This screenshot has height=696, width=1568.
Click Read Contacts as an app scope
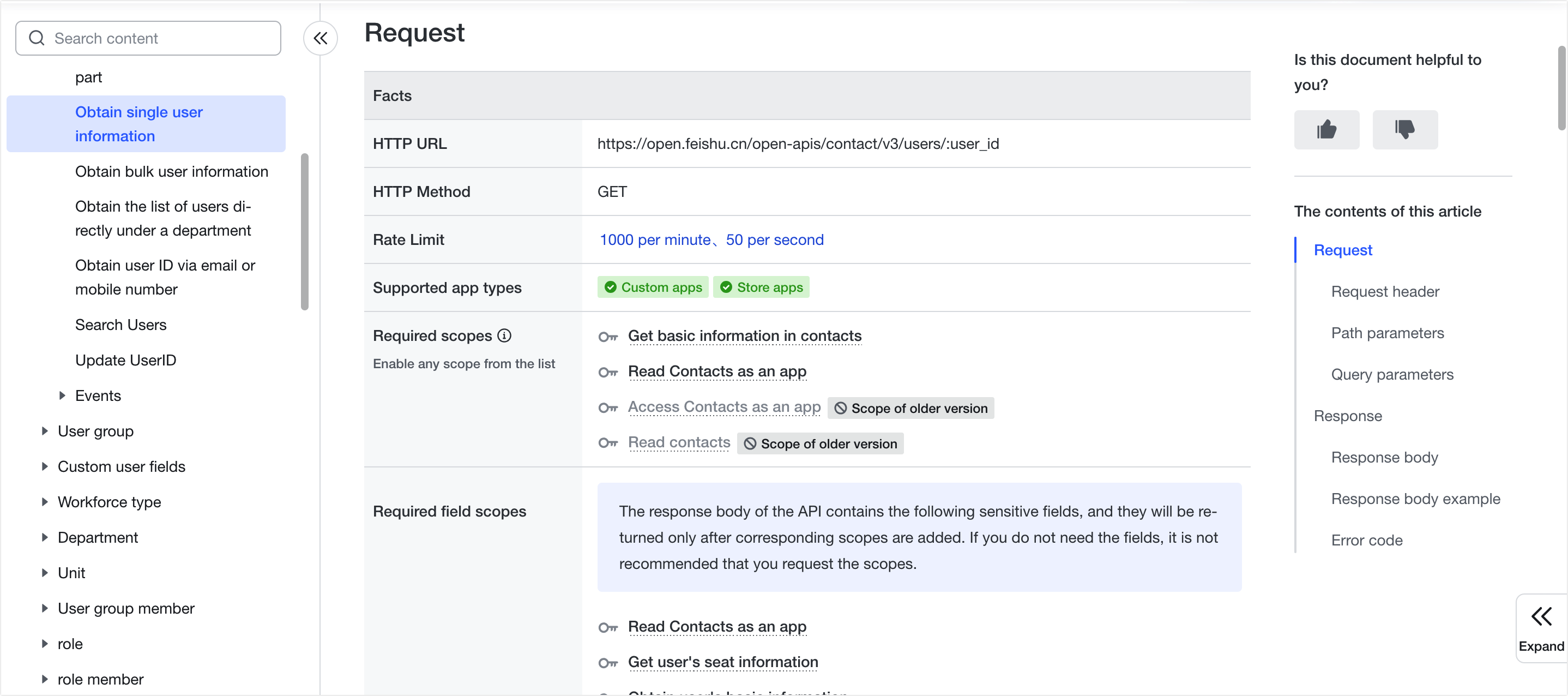click(716, 371)
